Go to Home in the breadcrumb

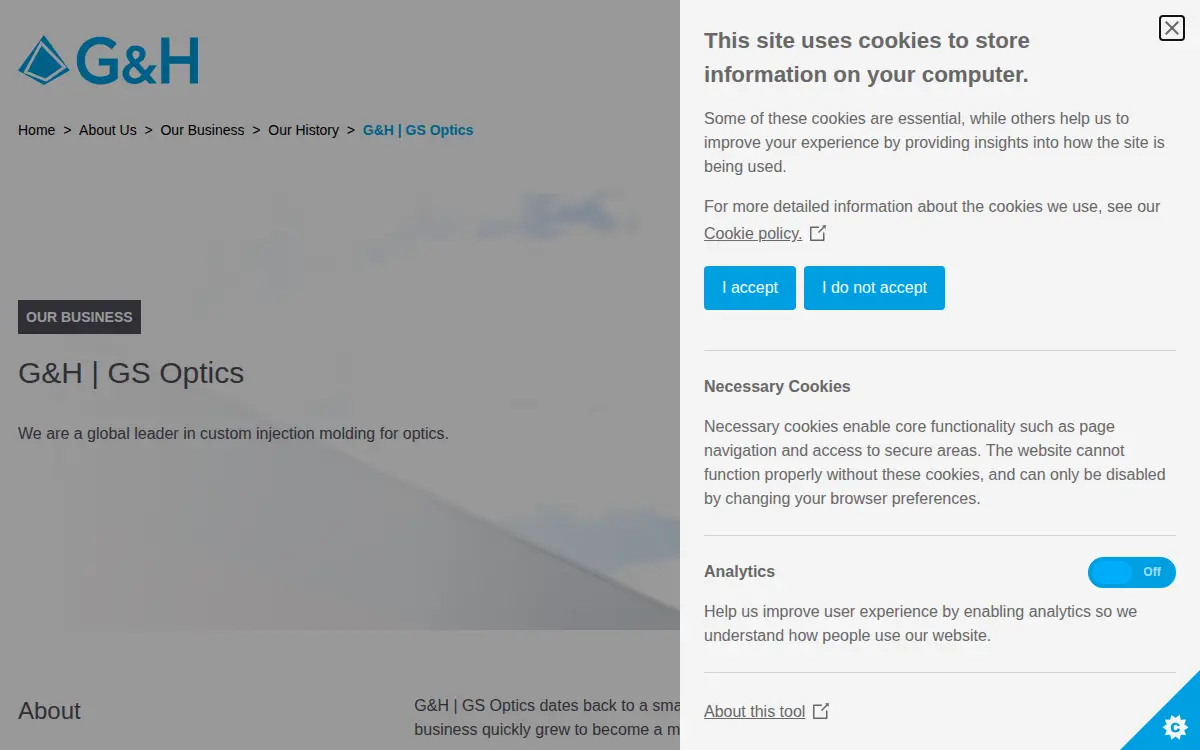(37, 130)
